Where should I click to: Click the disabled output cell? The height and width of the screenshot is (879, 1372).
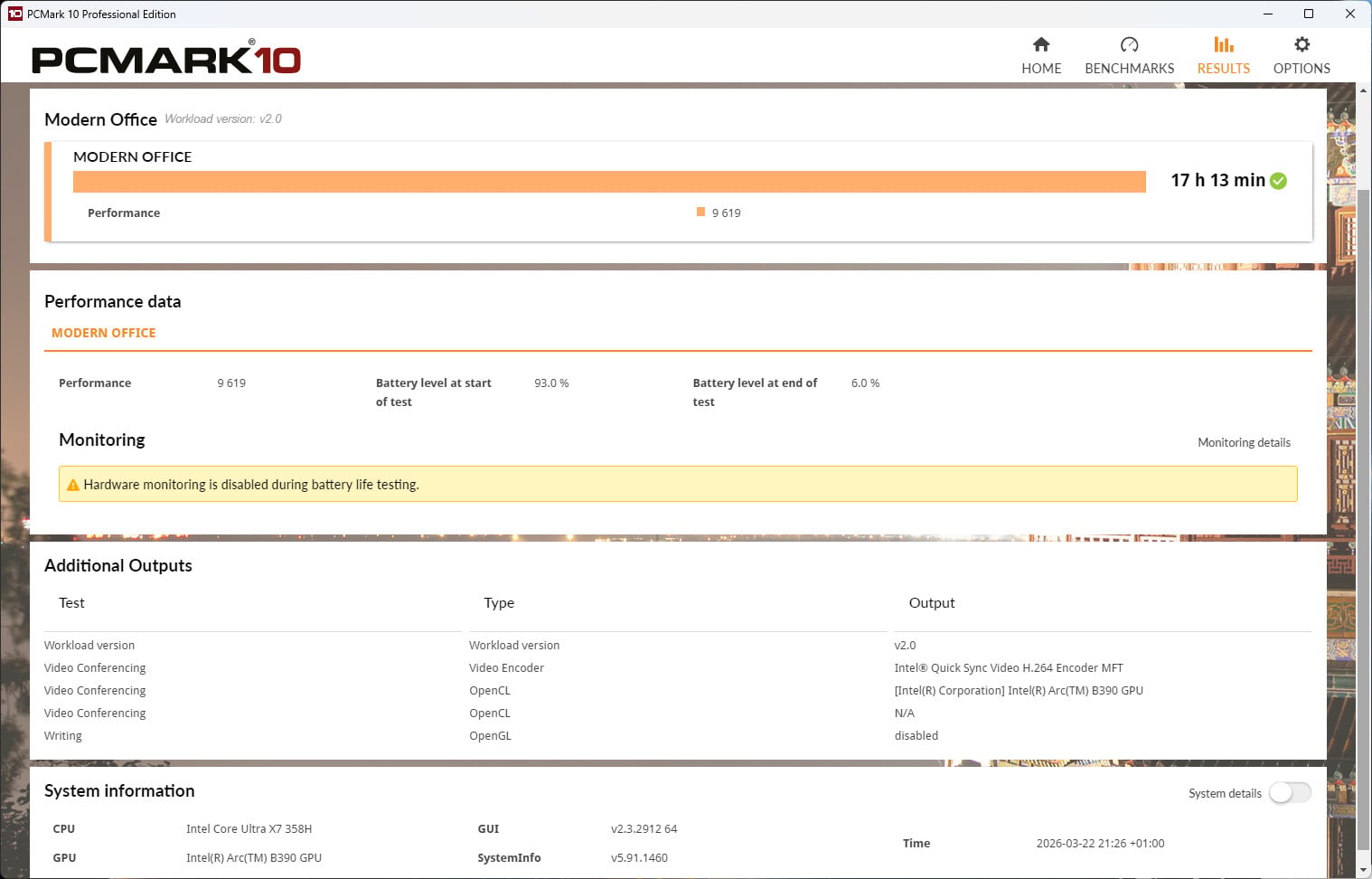coord(916,736)
